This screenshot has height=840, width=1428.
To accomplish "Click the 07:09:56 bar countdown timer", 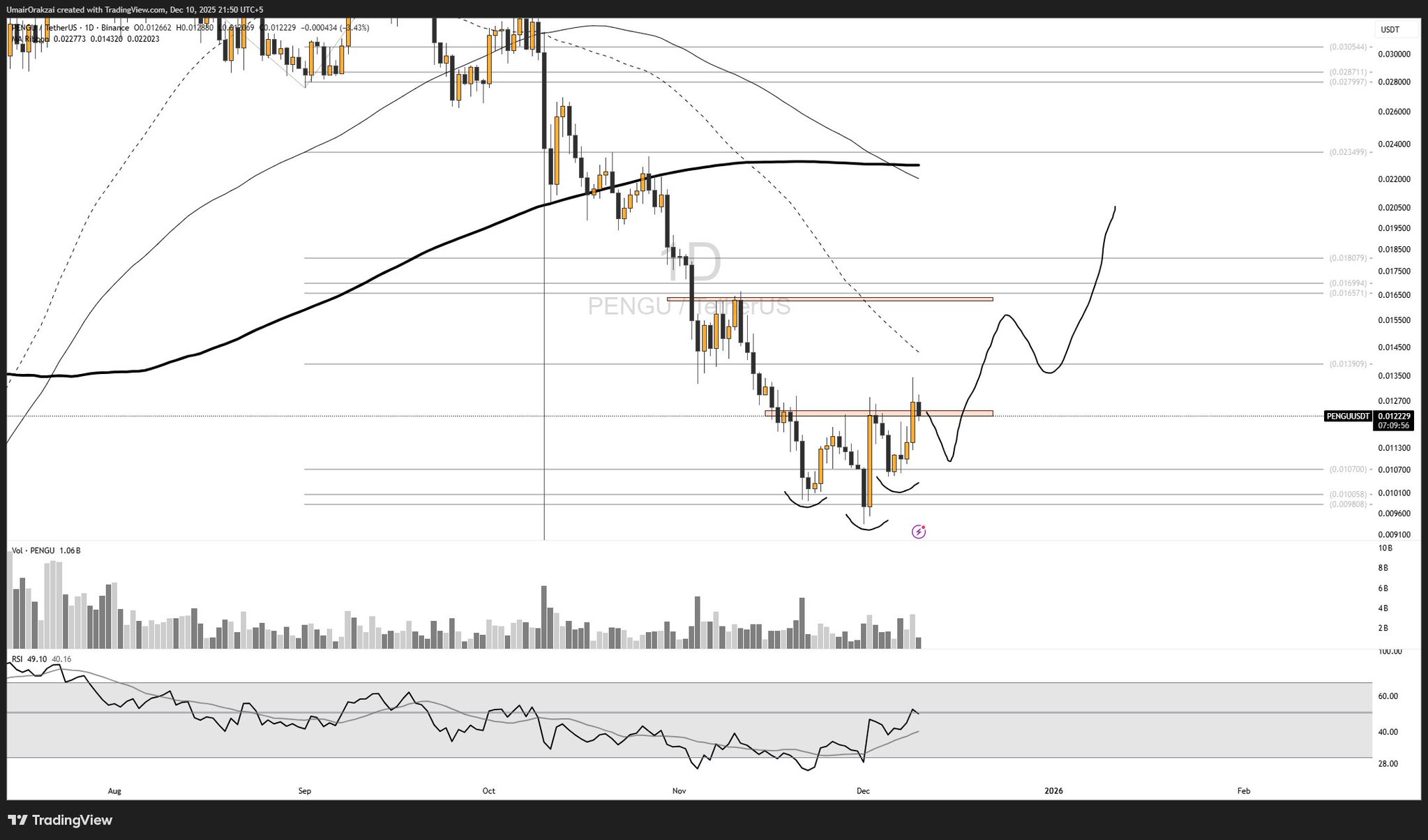I will 1394,426.
